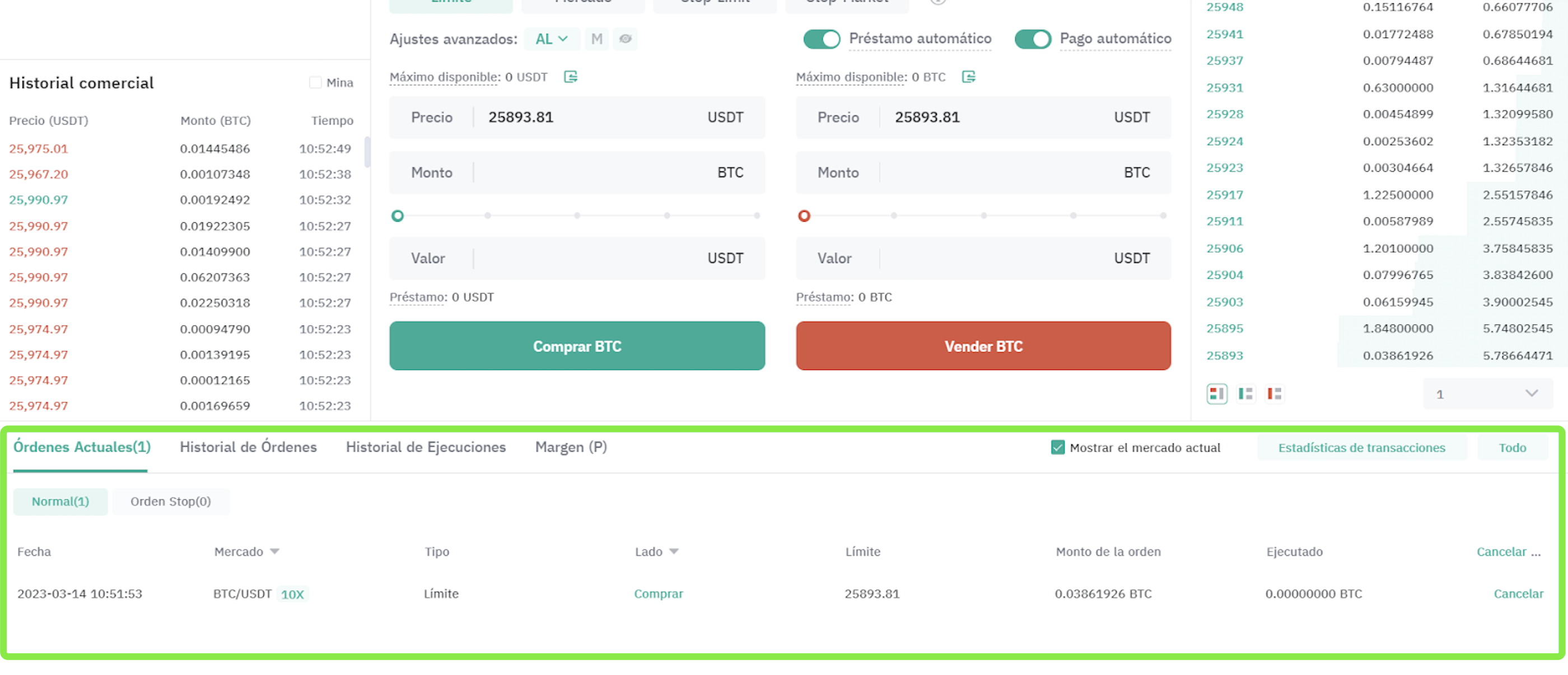The height and width of the screenshot is (675, 1568).
Task: Disable the Pago automático toggle
Action: coord(1032,39)
